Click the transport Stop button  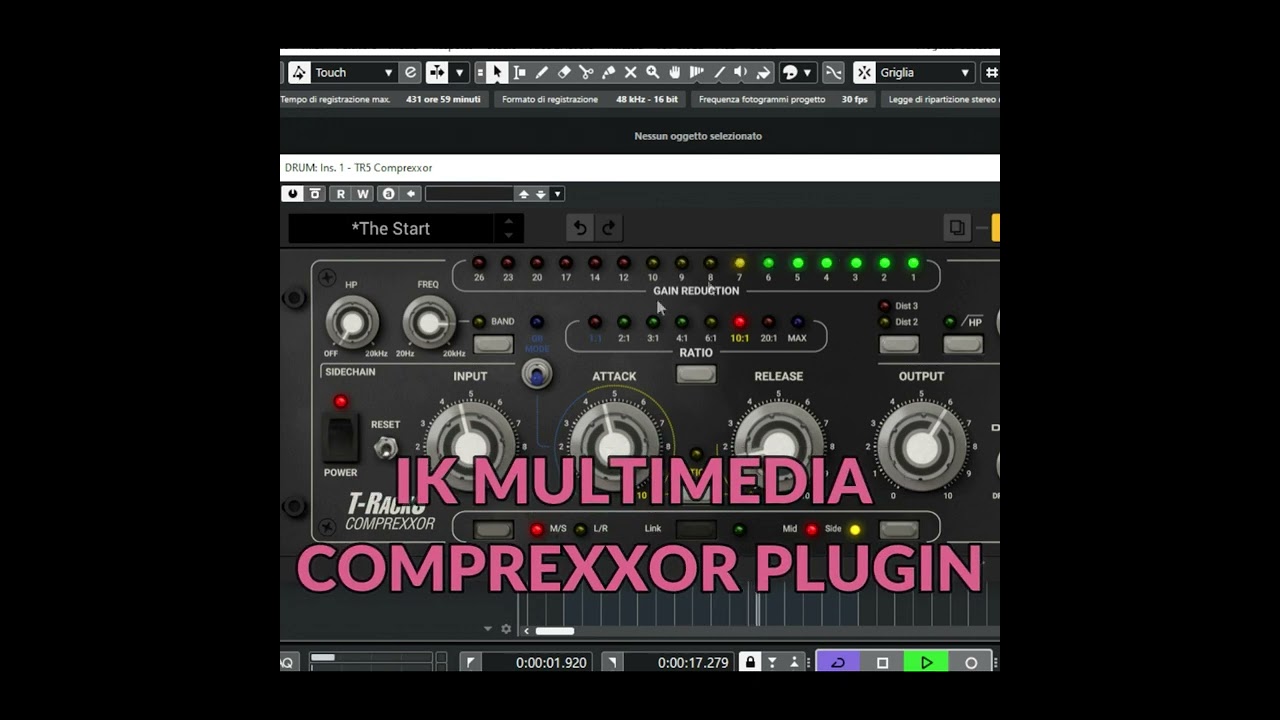[x=882, y=662]
